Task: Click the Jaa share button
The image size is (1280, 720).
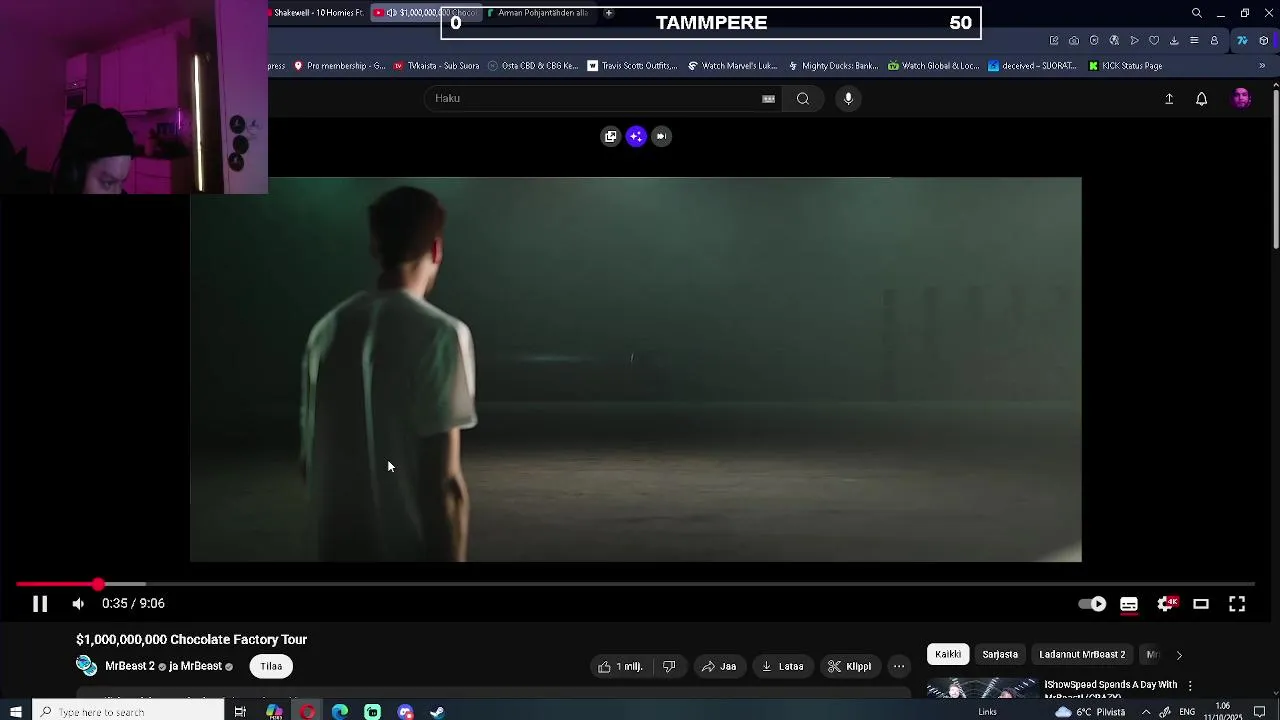Action: [x=719, y=667]
